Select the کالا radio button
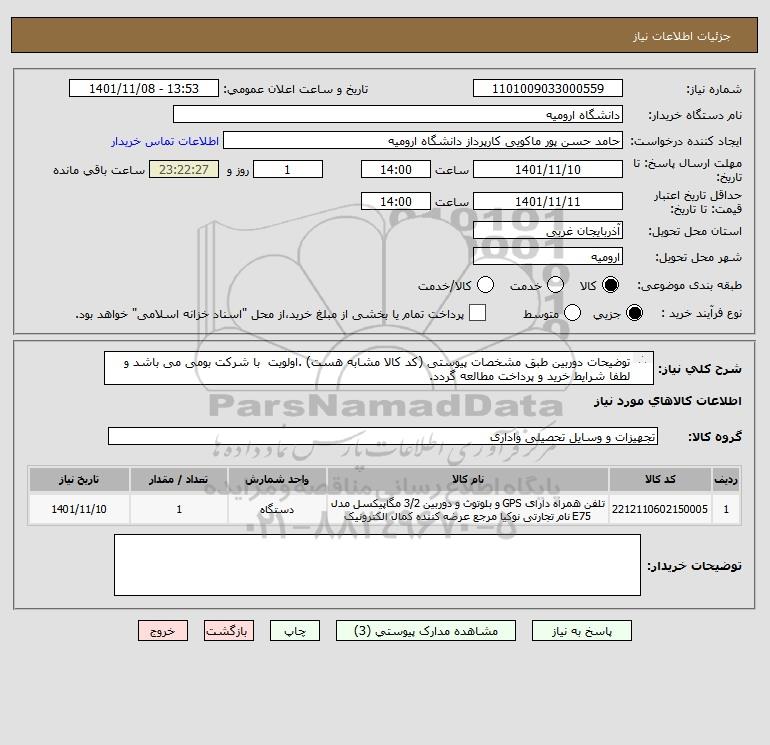The width and height of the screenshot is (770, 745). click(x=610, y=285)
